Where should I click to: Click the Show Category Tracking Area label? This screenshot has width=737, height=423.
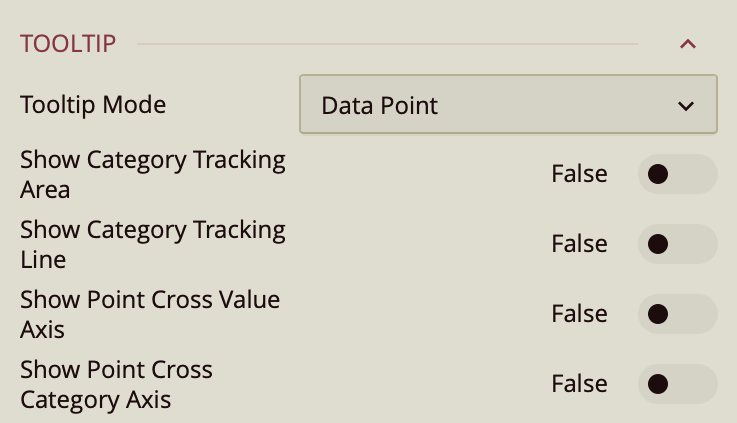152,174
